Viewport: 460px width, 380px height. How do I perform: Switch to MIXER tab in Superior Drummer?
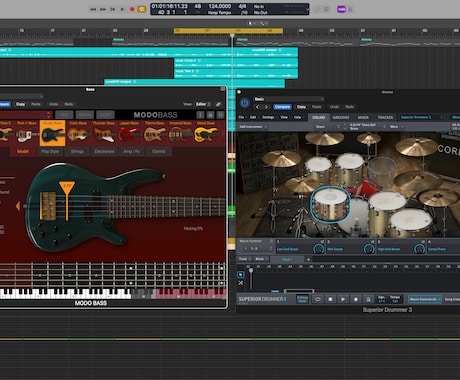(x=363, y=117)
